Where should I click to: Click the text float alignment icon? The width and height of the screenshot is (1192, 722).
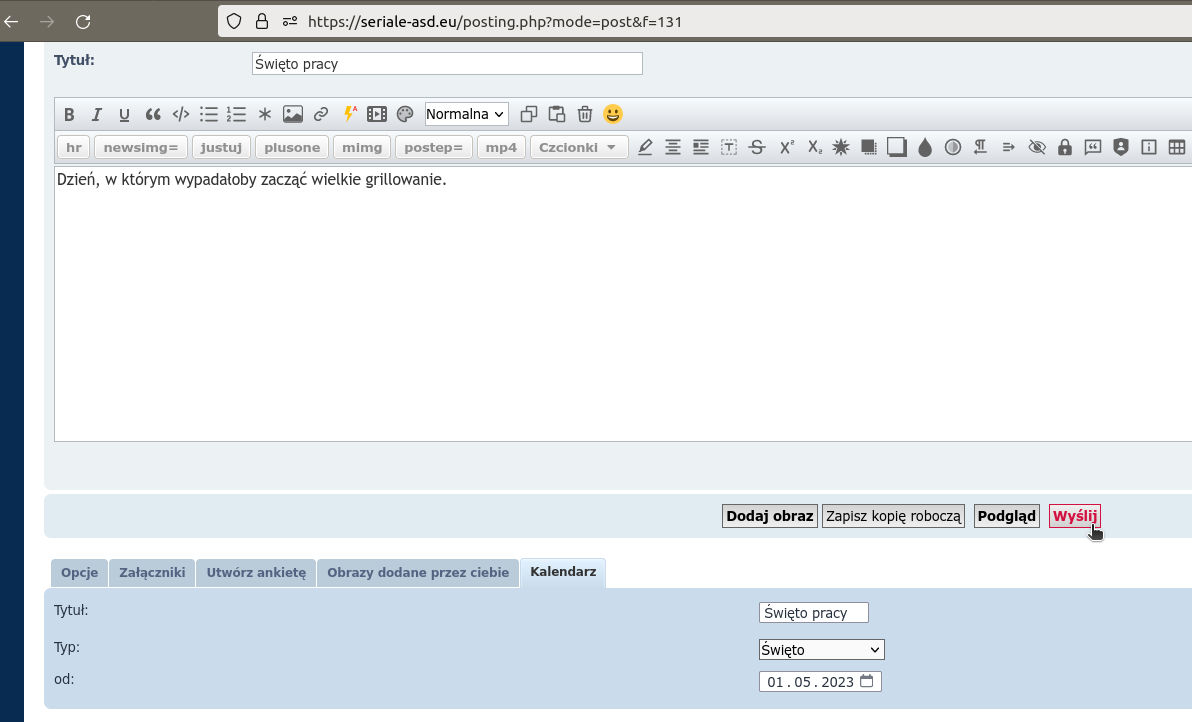point(701,147)
